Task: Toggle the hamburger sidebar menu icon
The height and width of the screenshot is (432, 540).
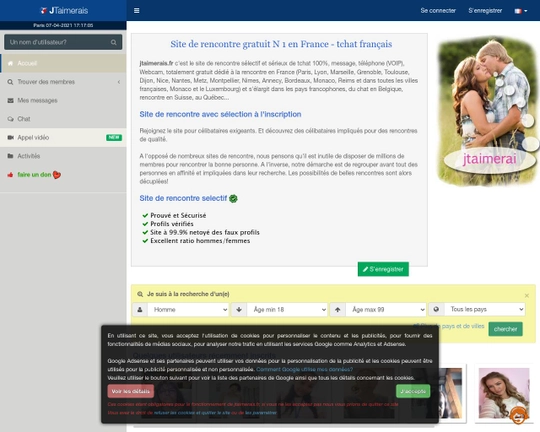Action: click(136, 11)
